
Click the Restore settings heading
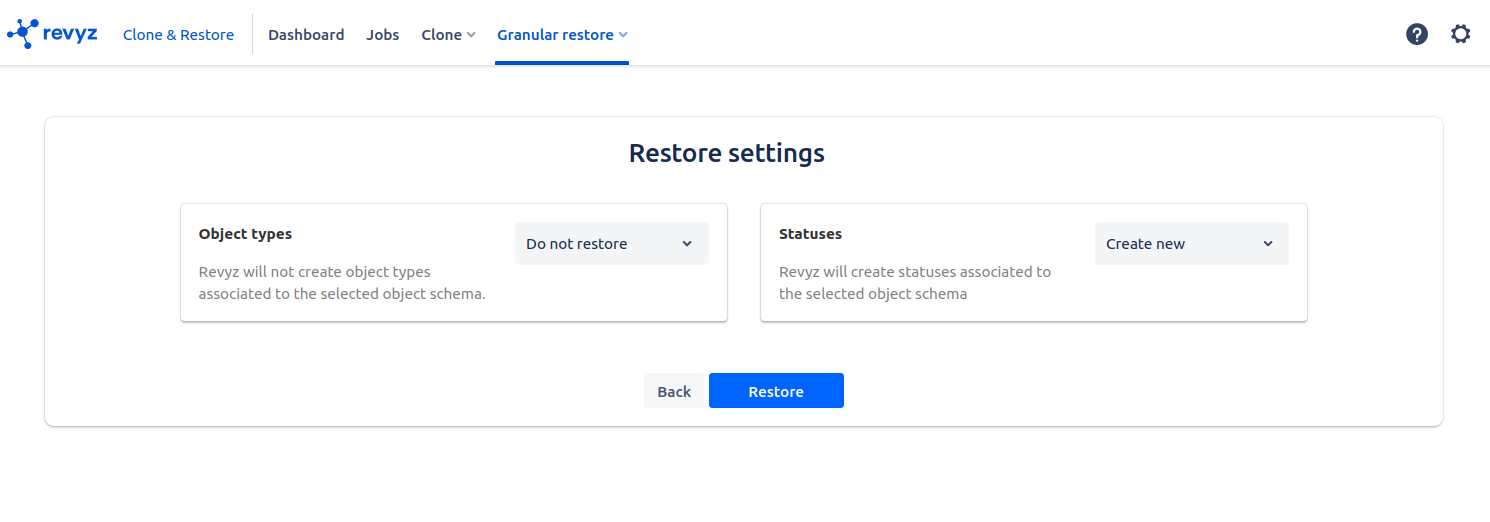pos(726,153)
